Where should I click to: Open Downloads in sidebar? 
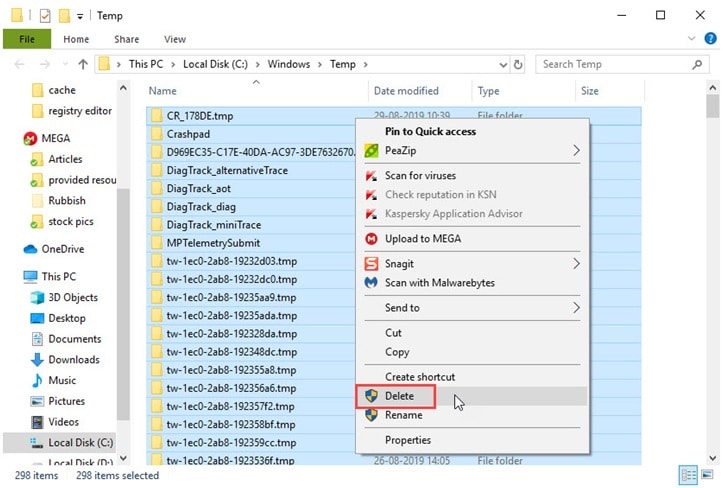(74, 360)
